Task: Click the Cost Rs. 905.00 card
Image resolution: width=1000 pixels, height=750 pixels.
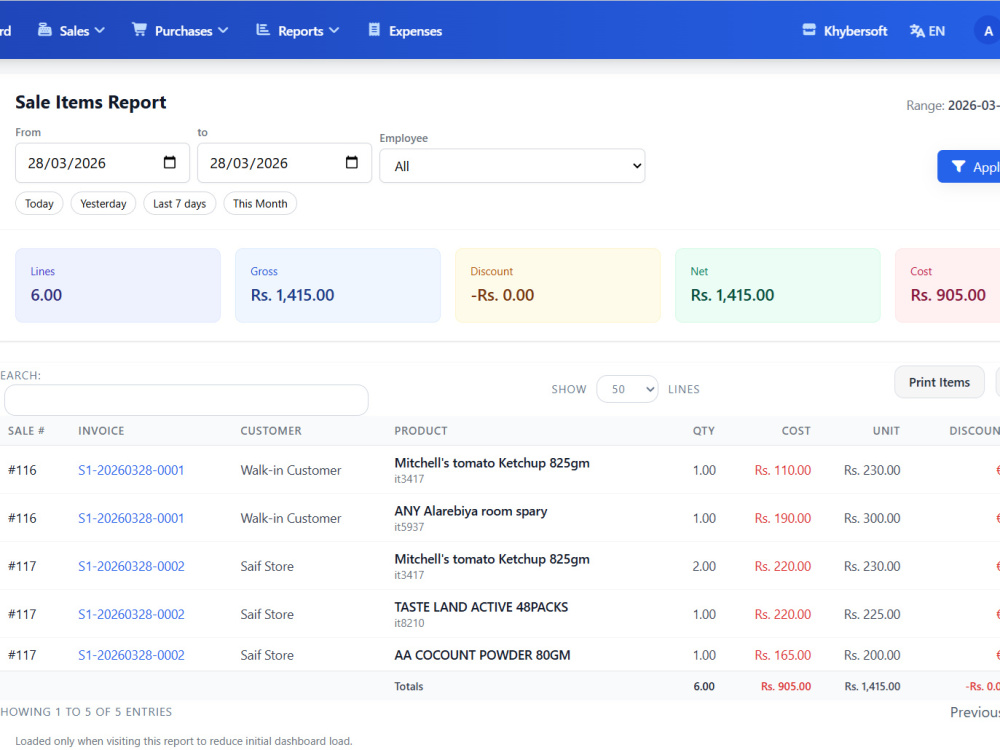Action: [948, 285]
